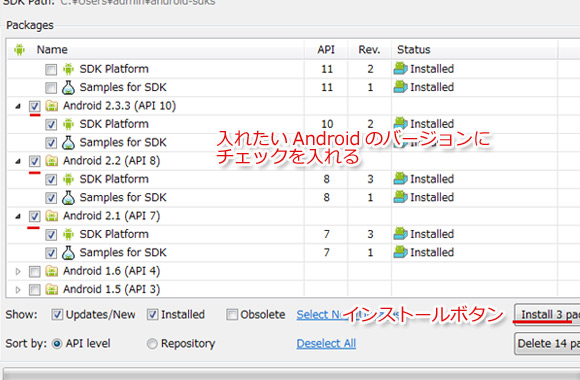Click the Android icon in Name header
The height and width of the screenshot is (380, 580).
19,49
